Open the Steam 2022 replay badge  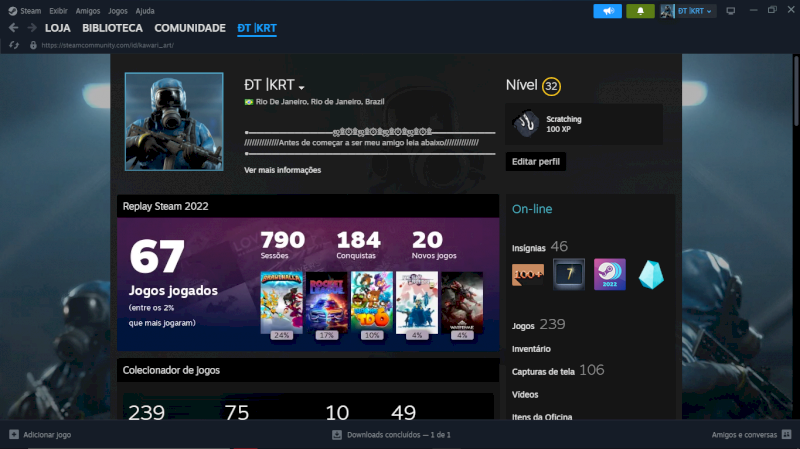(x=610, y=275)
